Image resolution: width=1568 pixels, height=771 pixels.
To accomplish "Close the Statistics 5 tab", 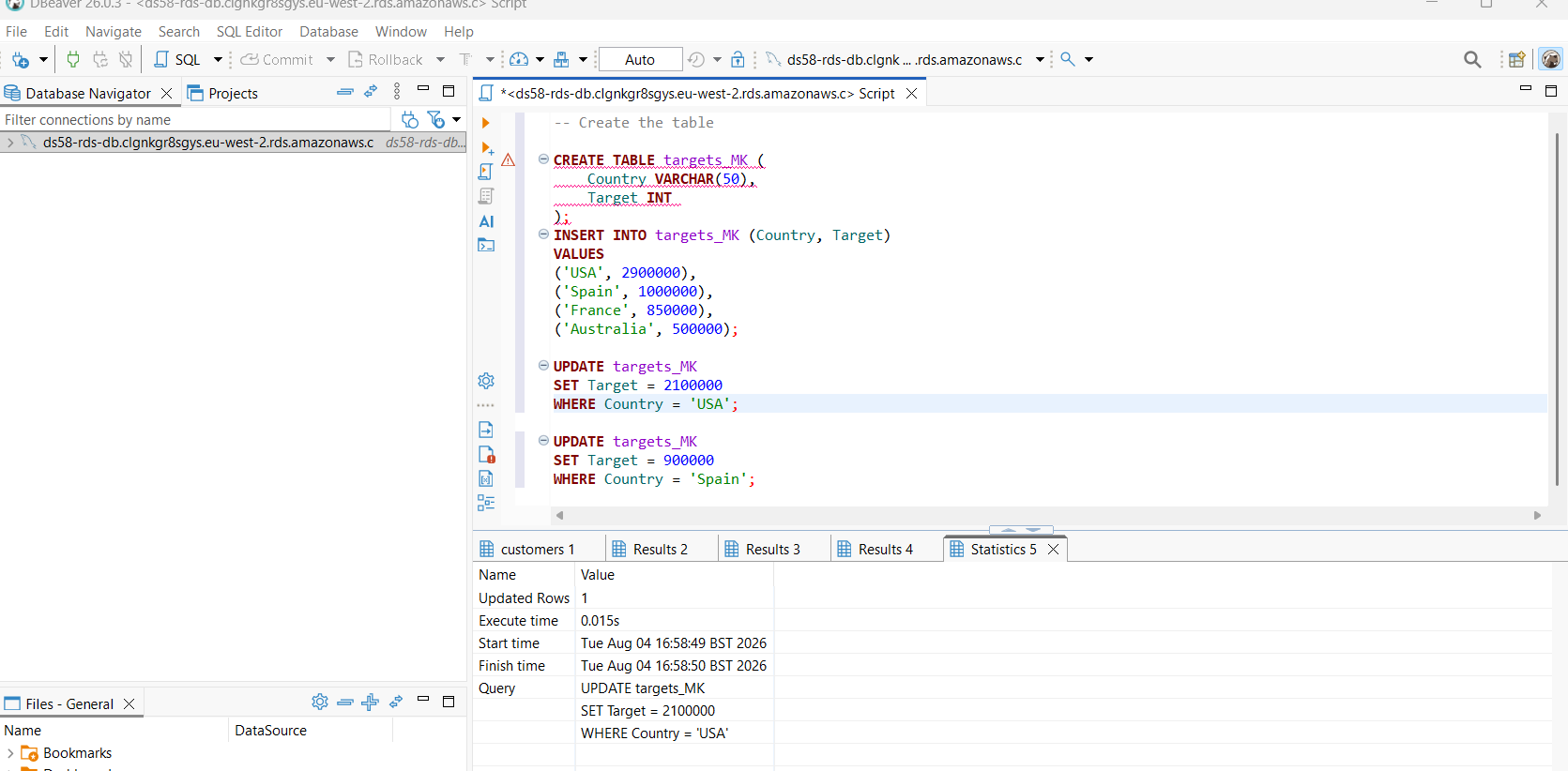I will coord(1053,550).
